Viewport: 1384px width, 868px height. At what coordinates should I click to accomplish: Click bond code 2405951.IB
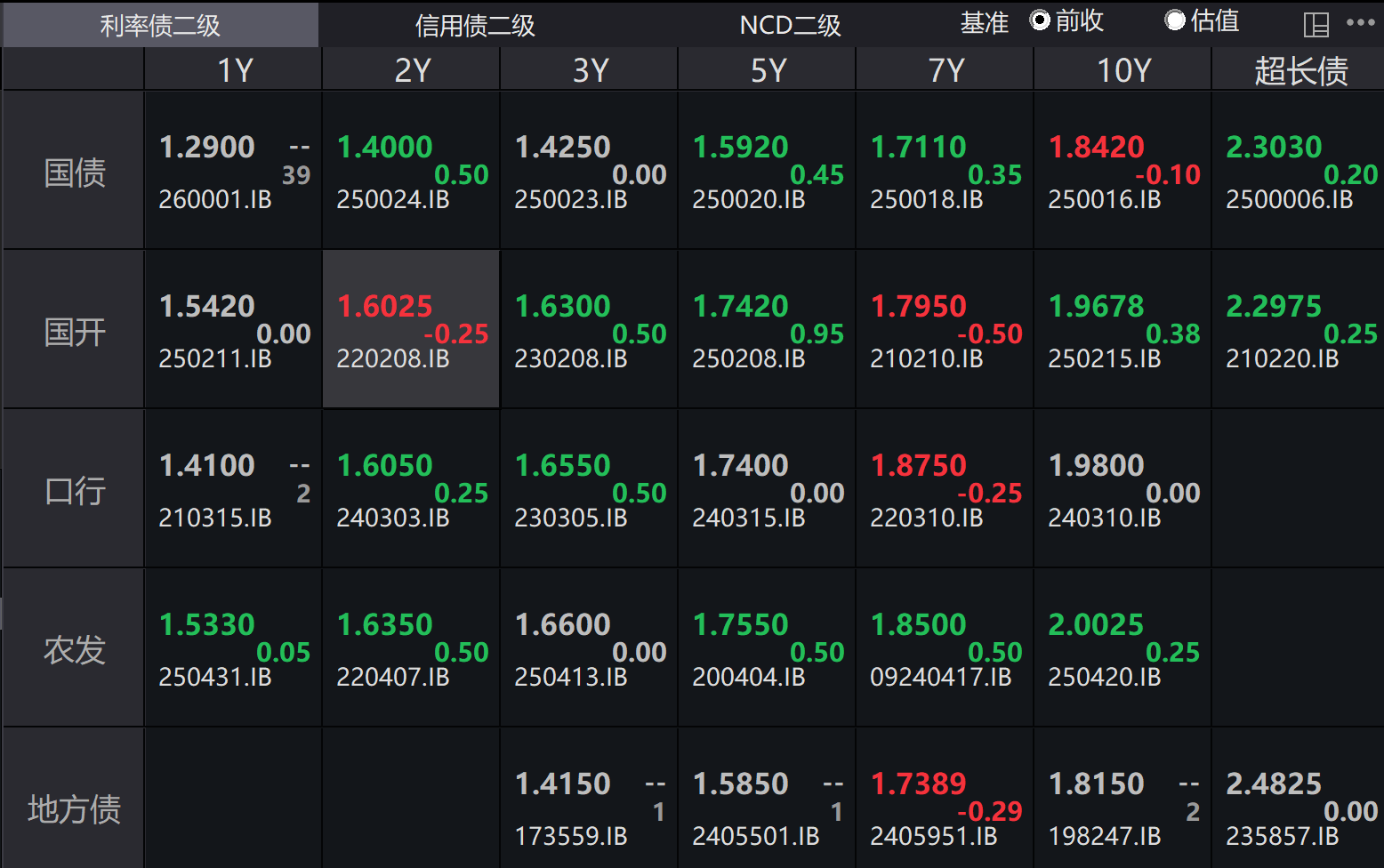coord(933,837)
